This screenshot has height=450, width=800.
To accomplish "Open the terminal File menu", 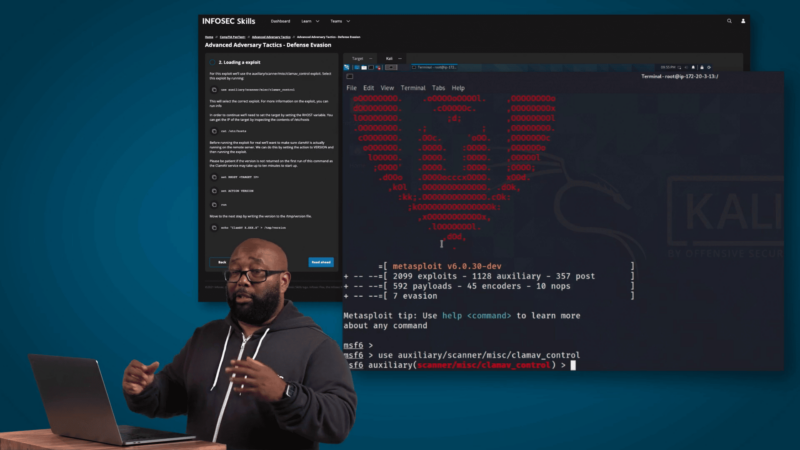I will [353, 88].
